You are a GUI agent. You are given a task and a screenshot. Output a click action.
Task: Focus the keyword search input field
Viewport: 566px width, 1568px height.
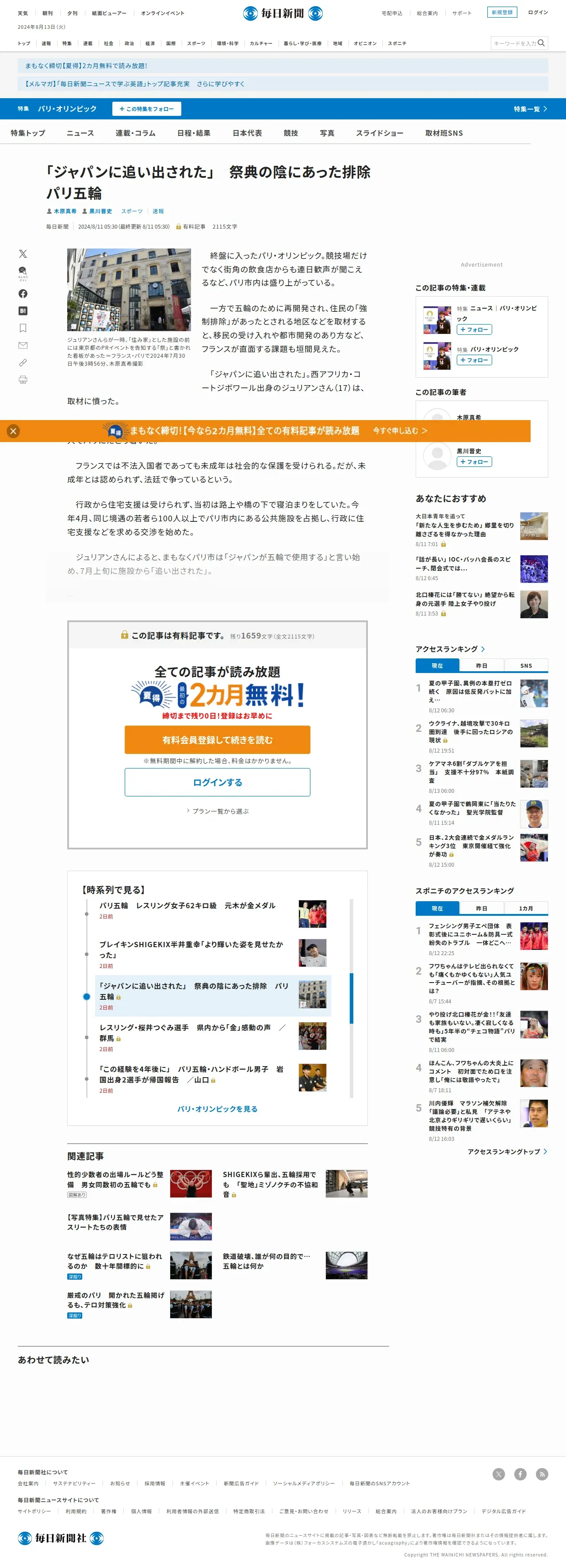click(514, 43)
